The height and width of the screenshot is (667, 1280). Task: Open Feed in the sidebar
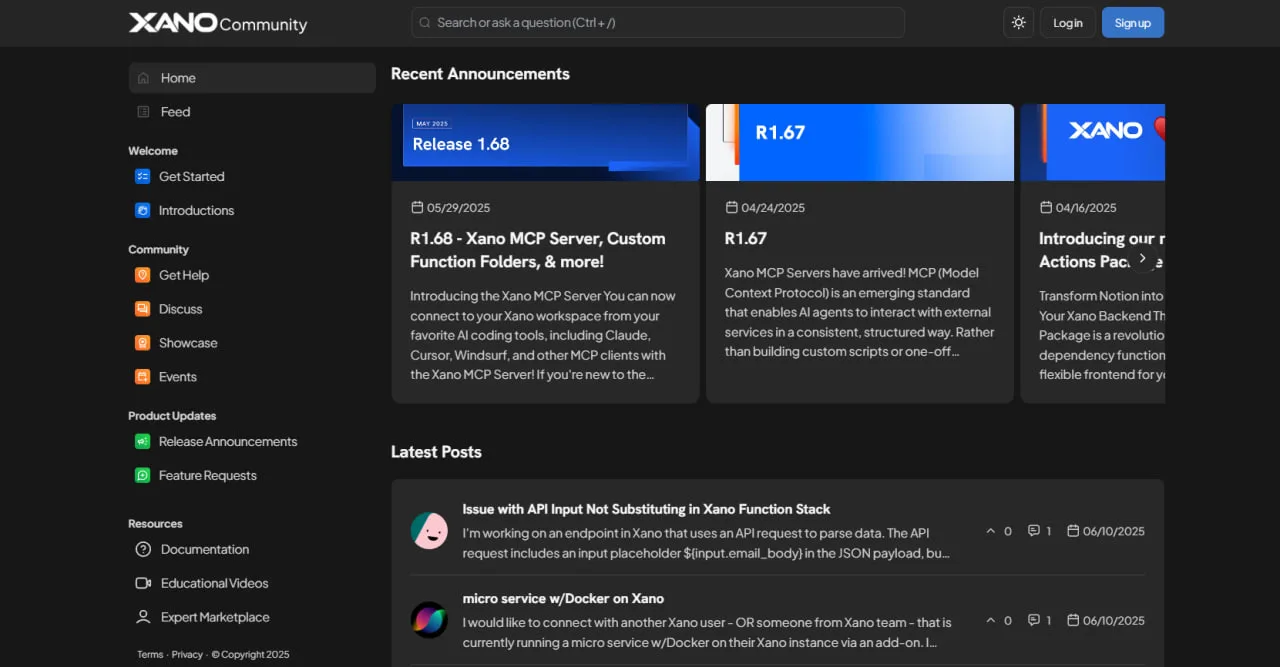[x=252, y=112]
